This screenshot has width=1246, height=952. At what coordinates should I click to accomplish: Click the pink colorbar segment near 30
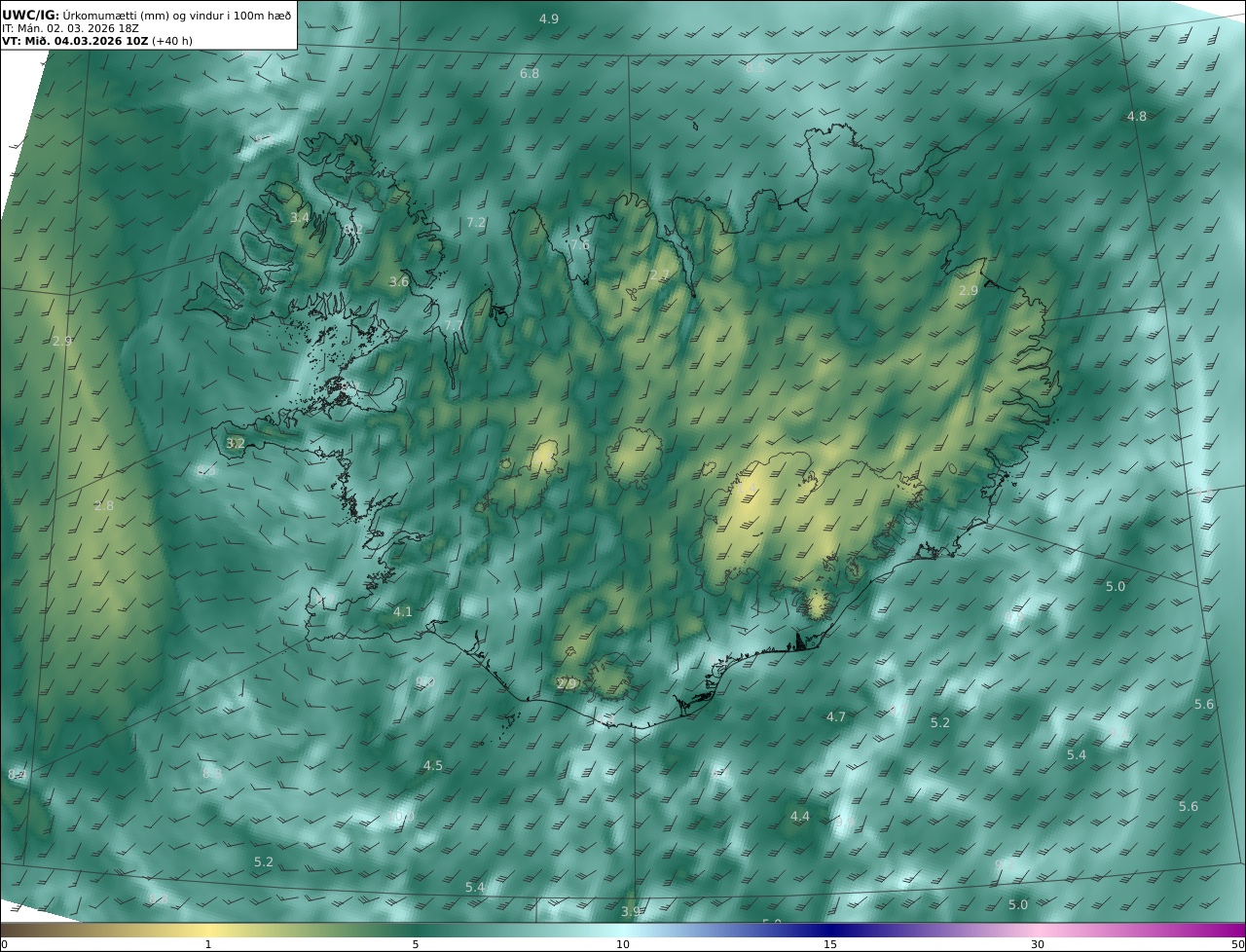pyautogui.click(x=1038, y=931)
